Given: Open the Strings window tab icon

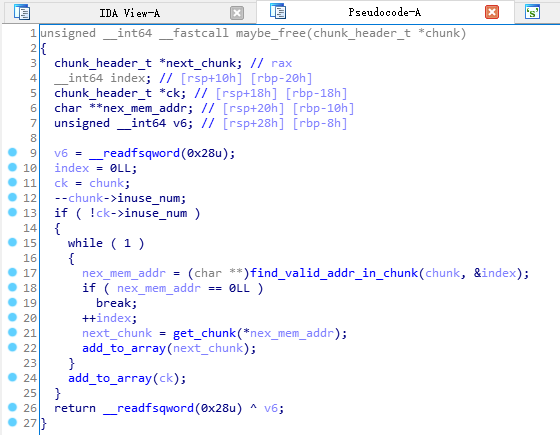Looking at the screenshot, I should 532,12.
